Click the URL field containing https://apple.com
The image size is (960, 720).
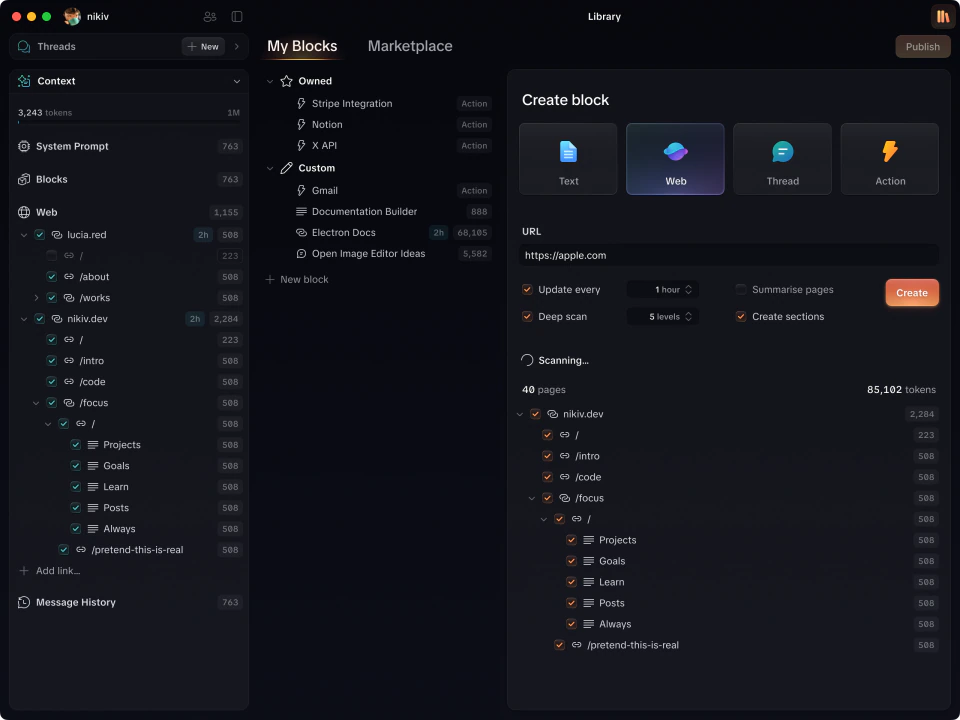(x=729, y=255)
